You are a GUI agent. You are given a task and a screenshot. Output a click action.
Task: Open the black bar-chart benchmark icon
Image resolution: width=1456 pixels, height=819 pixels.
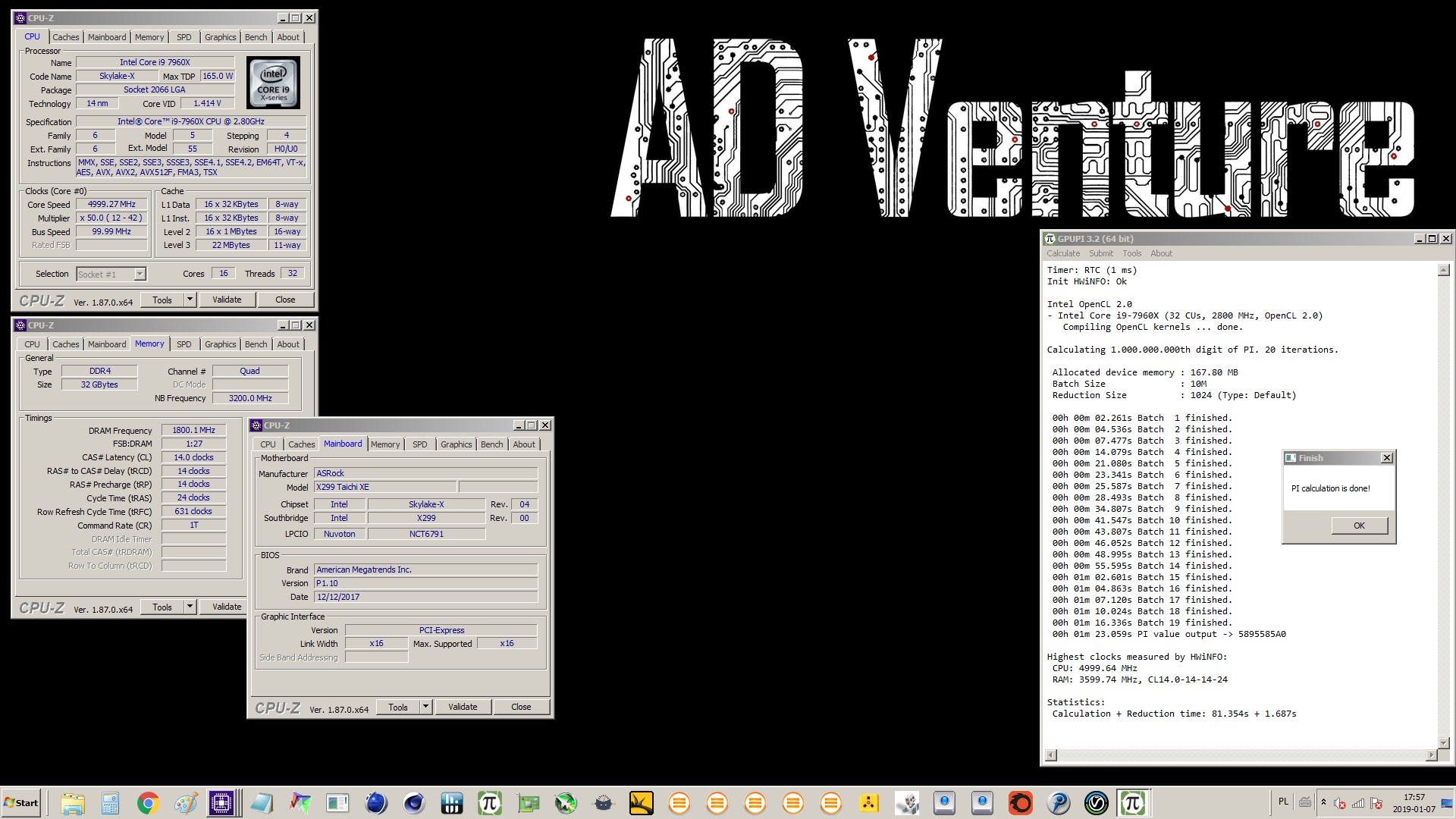point(451,803)
